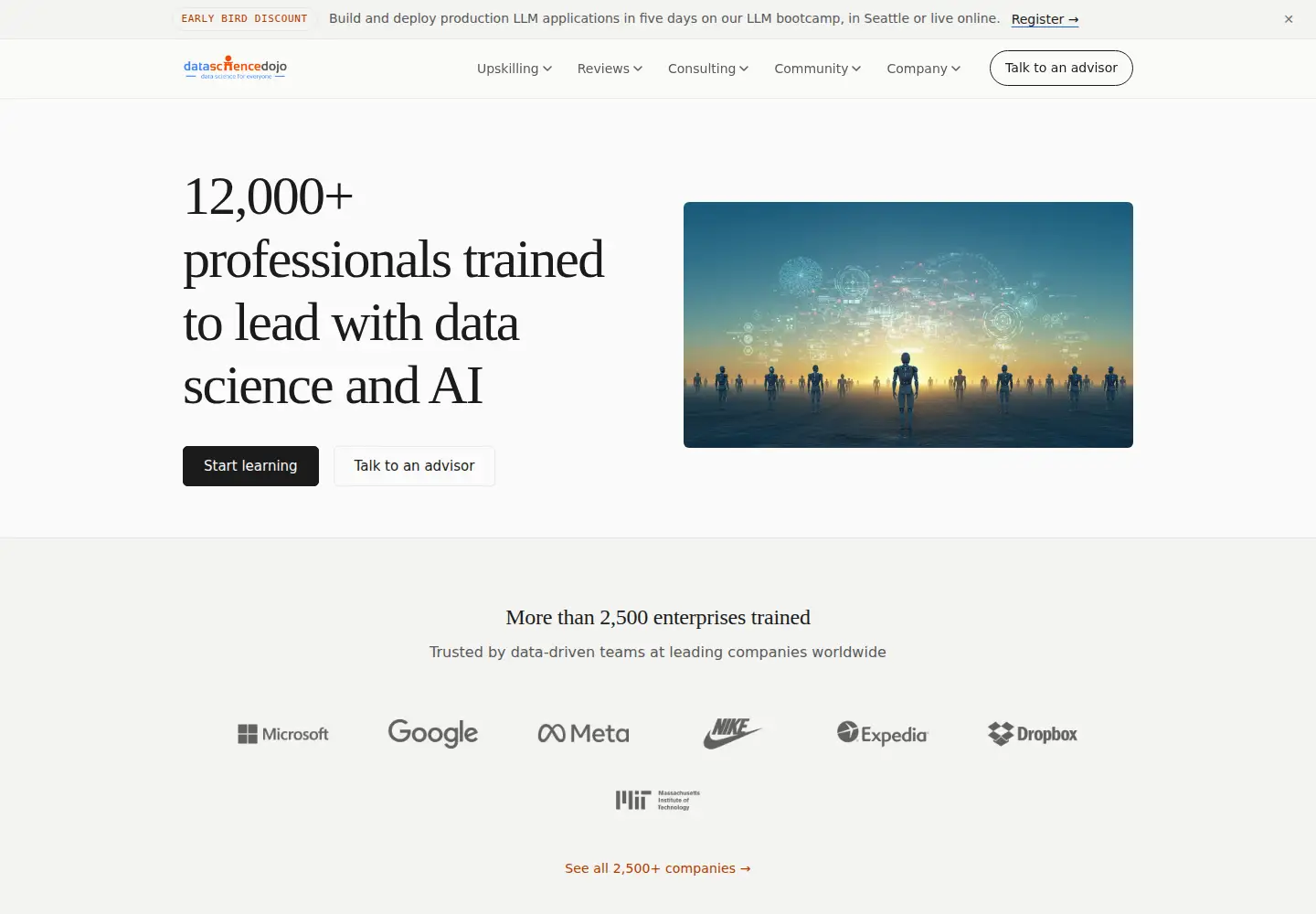
Task: Click the Dropbox logo
Action: click(x=1033, y=733)
